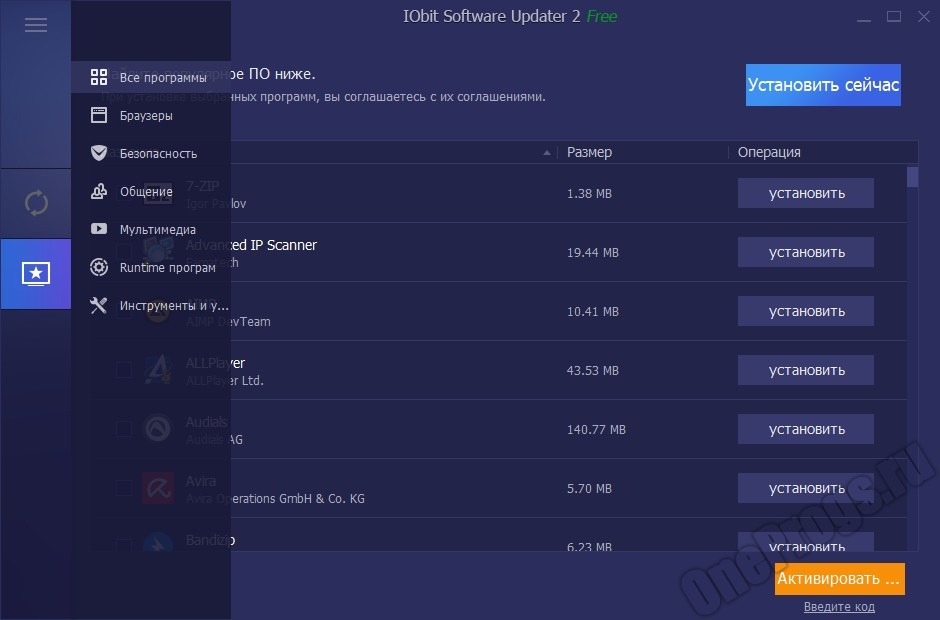Screen dimensions: 940x620
Task: Click the gear icon beside Runtime програм
Action: (99, 267)
